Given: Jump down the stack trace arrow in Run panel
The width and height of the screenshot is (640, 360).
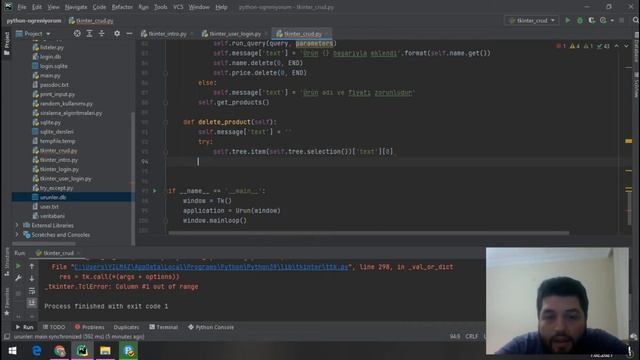Looking at the screenshot, I should pos(31,278).
